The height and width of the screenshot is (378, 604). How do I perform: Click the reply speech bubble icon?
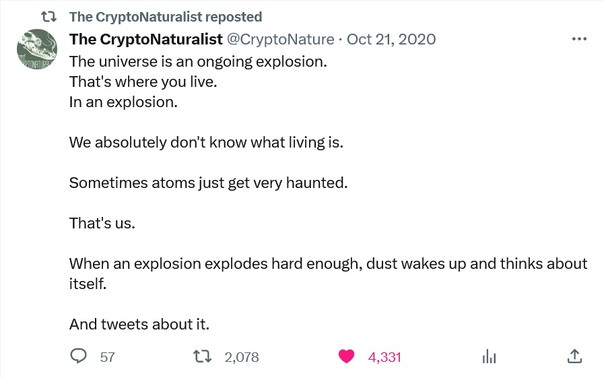tap(79, 356)
